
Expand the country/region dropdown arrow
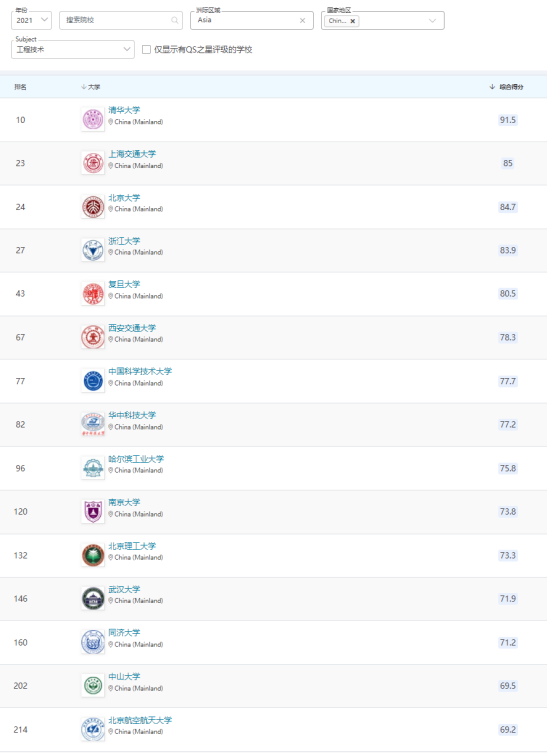[432, 21]
